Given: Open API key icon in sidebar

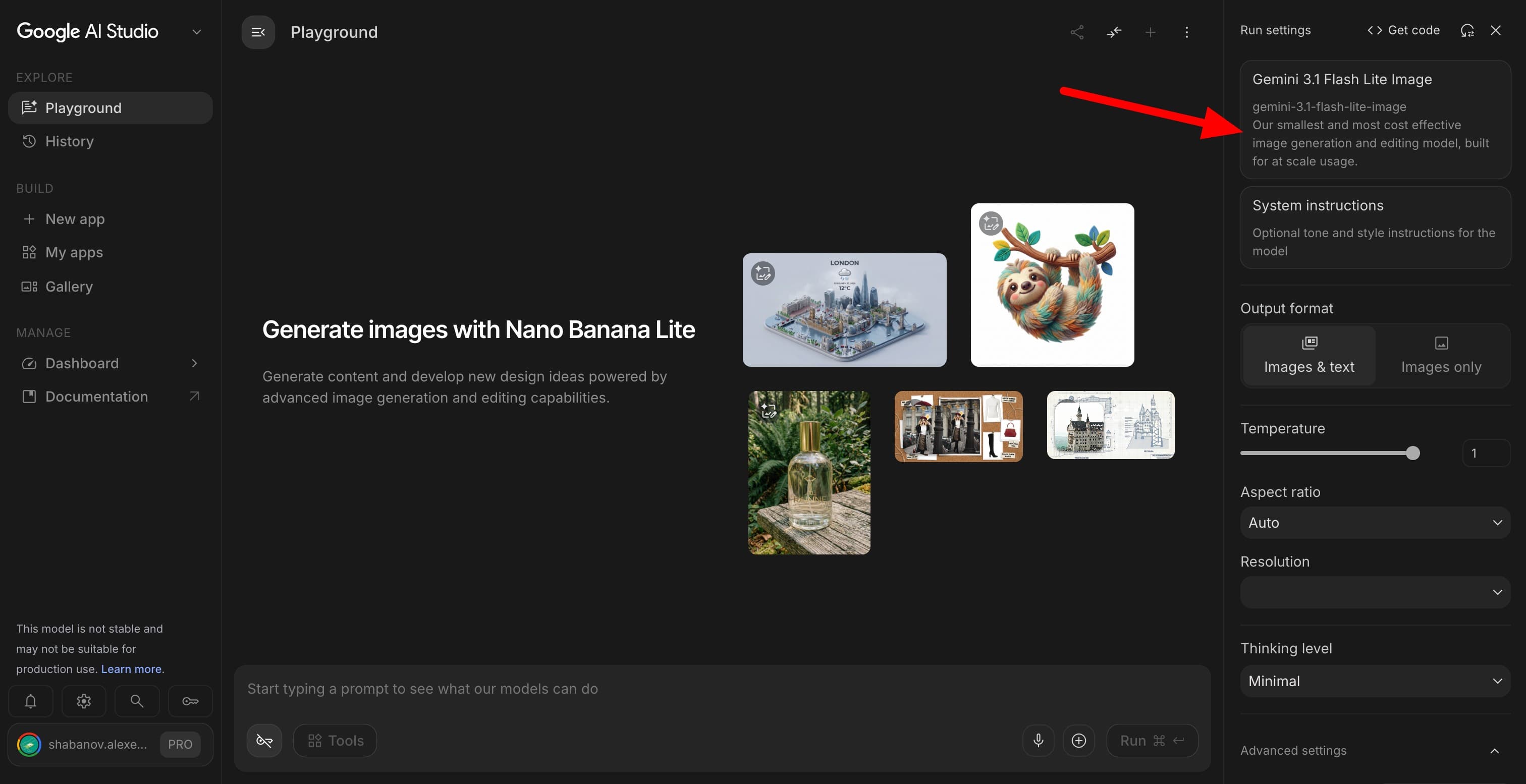Looking at the screenshot, I should pyautogui.click(x=190, y=701).
